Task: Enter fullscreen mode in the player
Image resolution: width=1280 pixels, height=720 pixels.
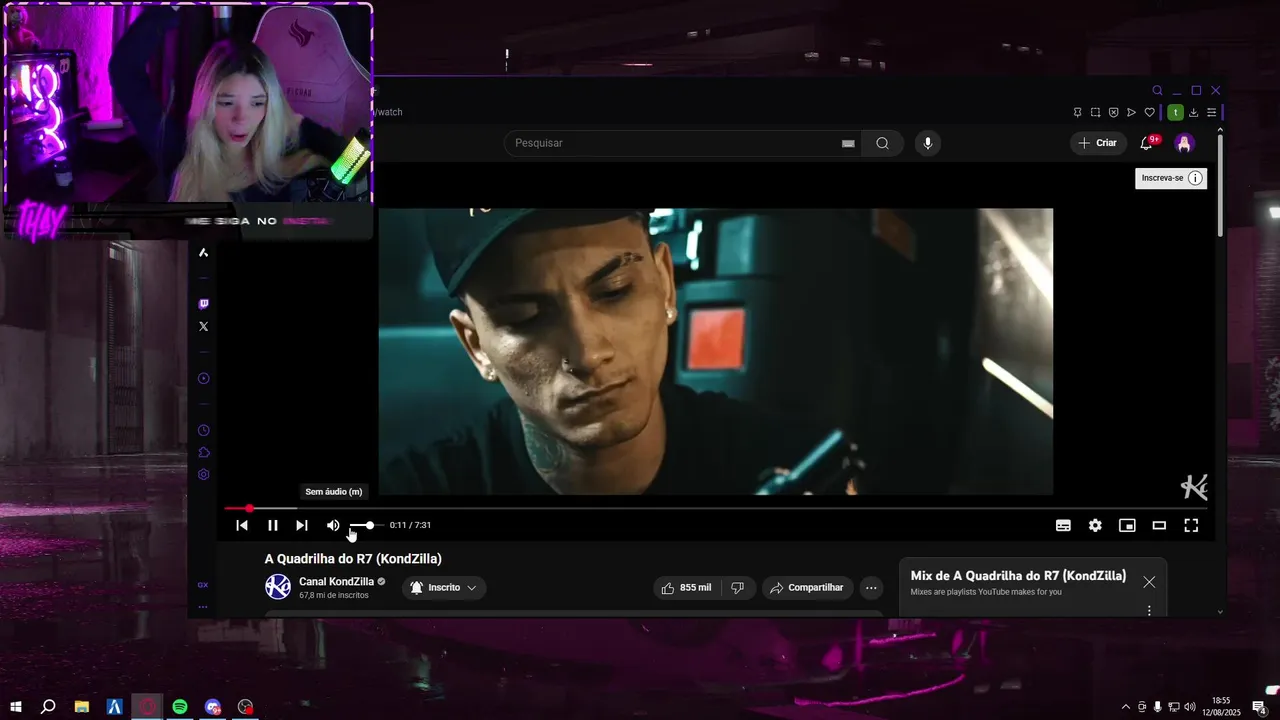Action: click(1191, 525)
